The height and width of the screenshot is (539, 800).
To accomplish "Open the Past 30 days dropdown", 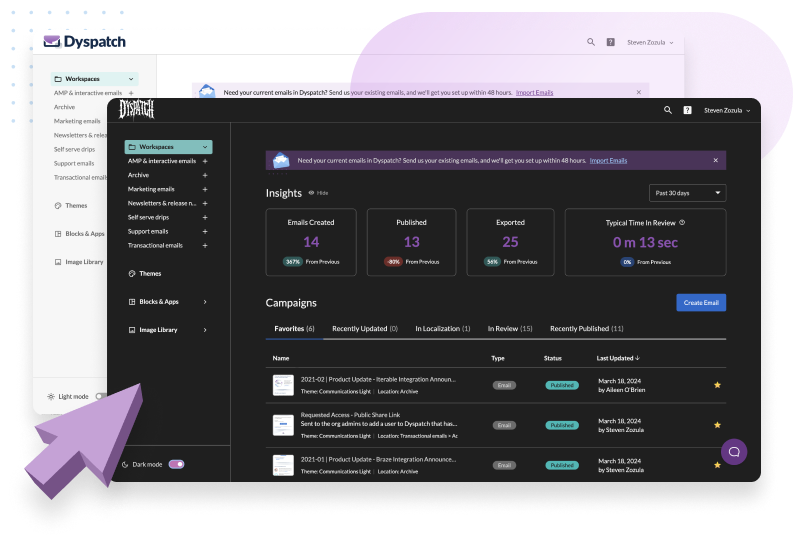I will point(687,193).
